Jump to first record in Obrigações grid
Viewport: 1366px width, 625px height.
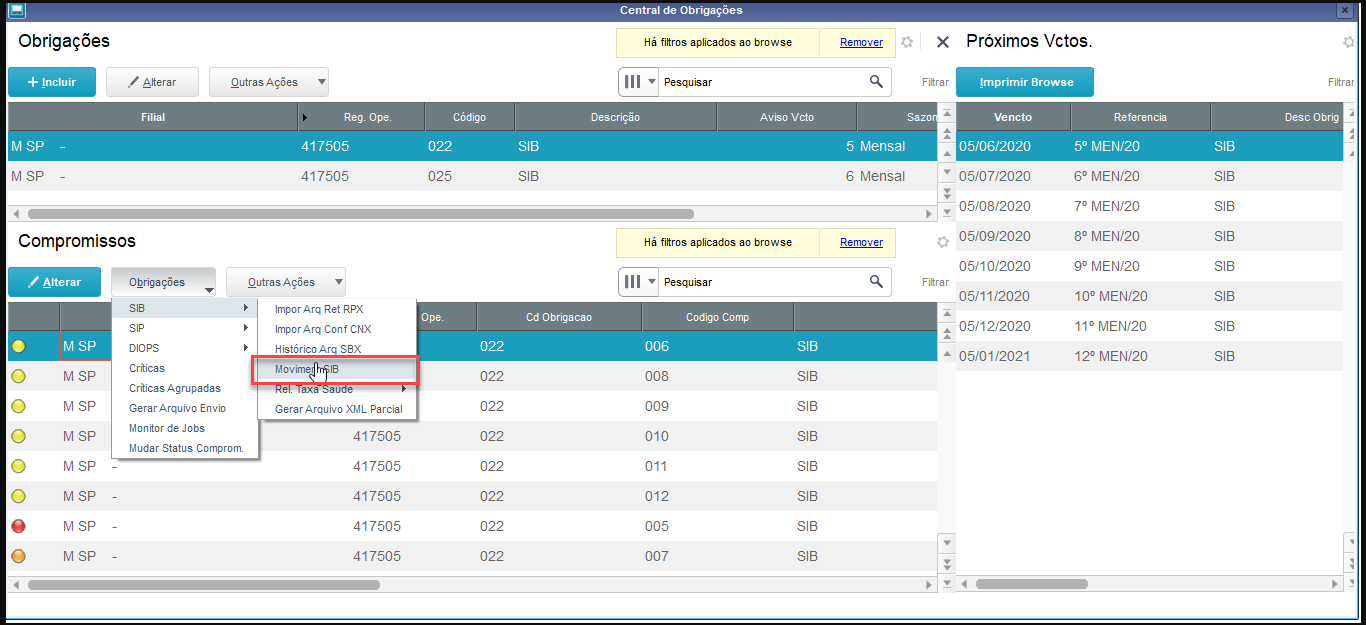(x=946, y=112)
